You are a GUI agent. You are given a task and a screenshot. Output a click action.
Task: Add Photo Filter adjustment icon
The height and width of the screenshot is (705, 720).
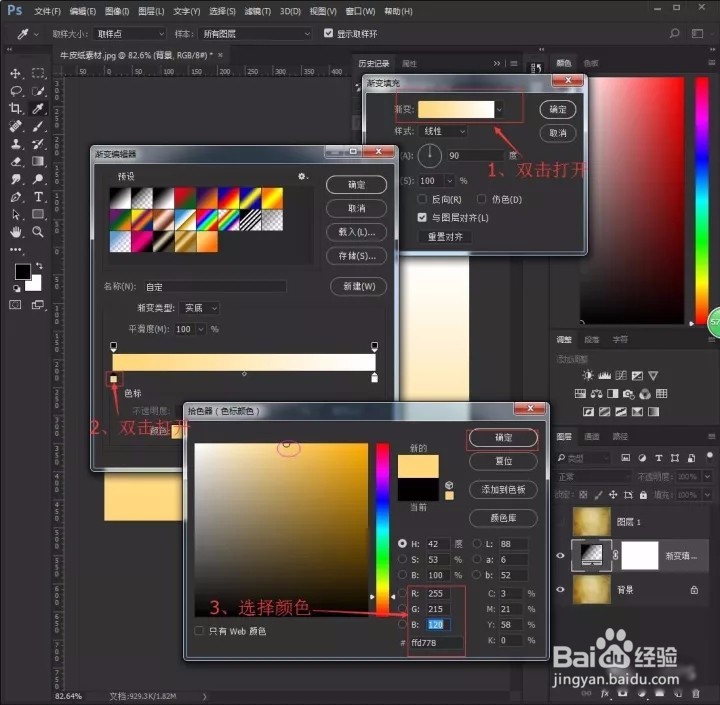(628, 394)
